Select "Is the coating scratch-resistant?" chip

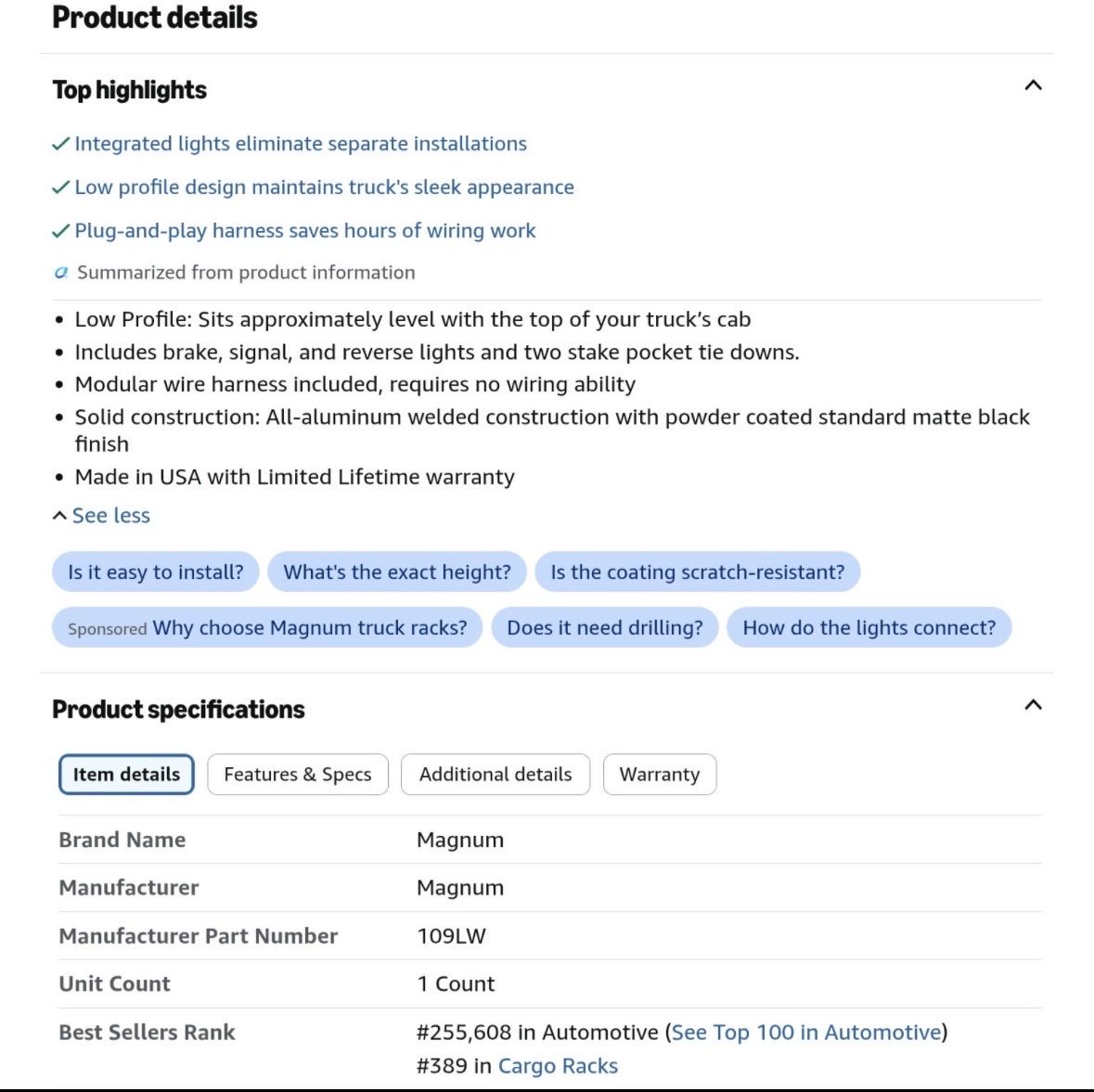[x=697, y=572]
